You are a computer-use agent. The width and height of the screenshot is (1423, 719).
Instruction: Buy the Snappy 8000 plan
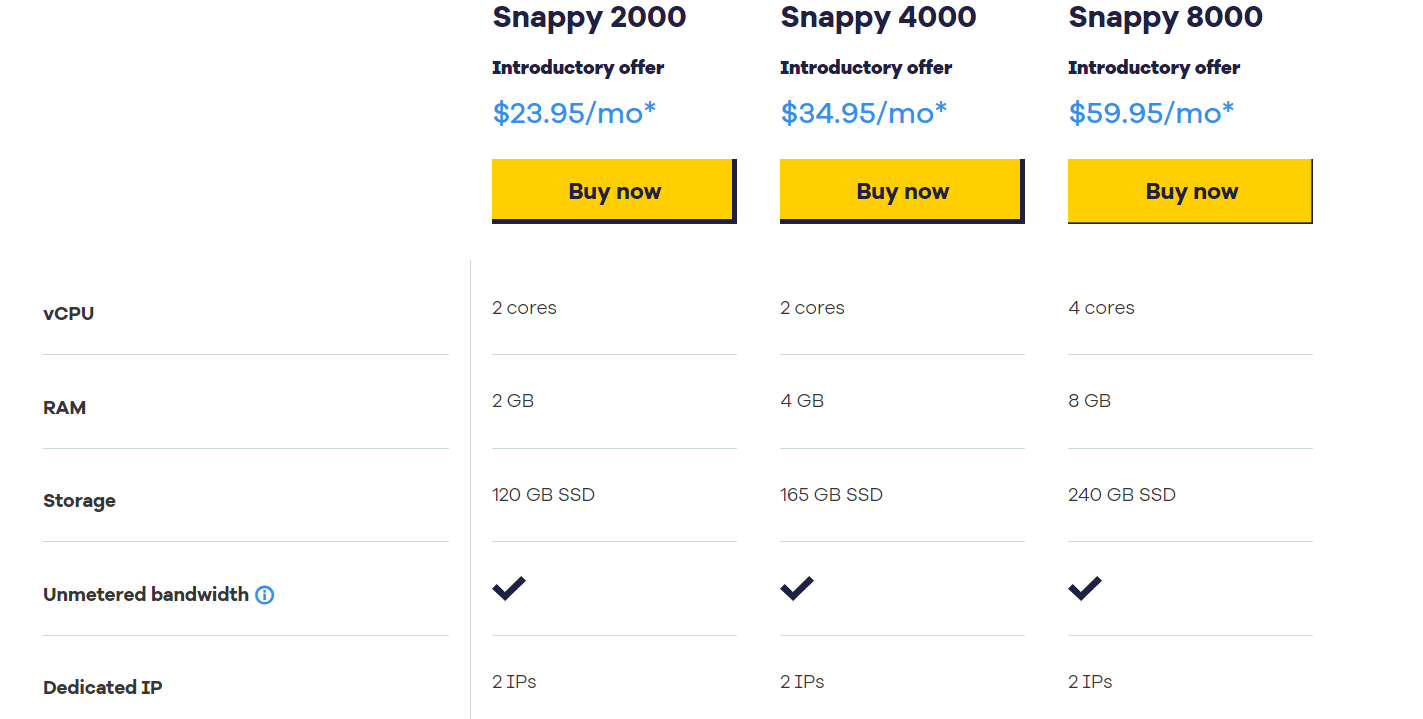[1190, 191]
